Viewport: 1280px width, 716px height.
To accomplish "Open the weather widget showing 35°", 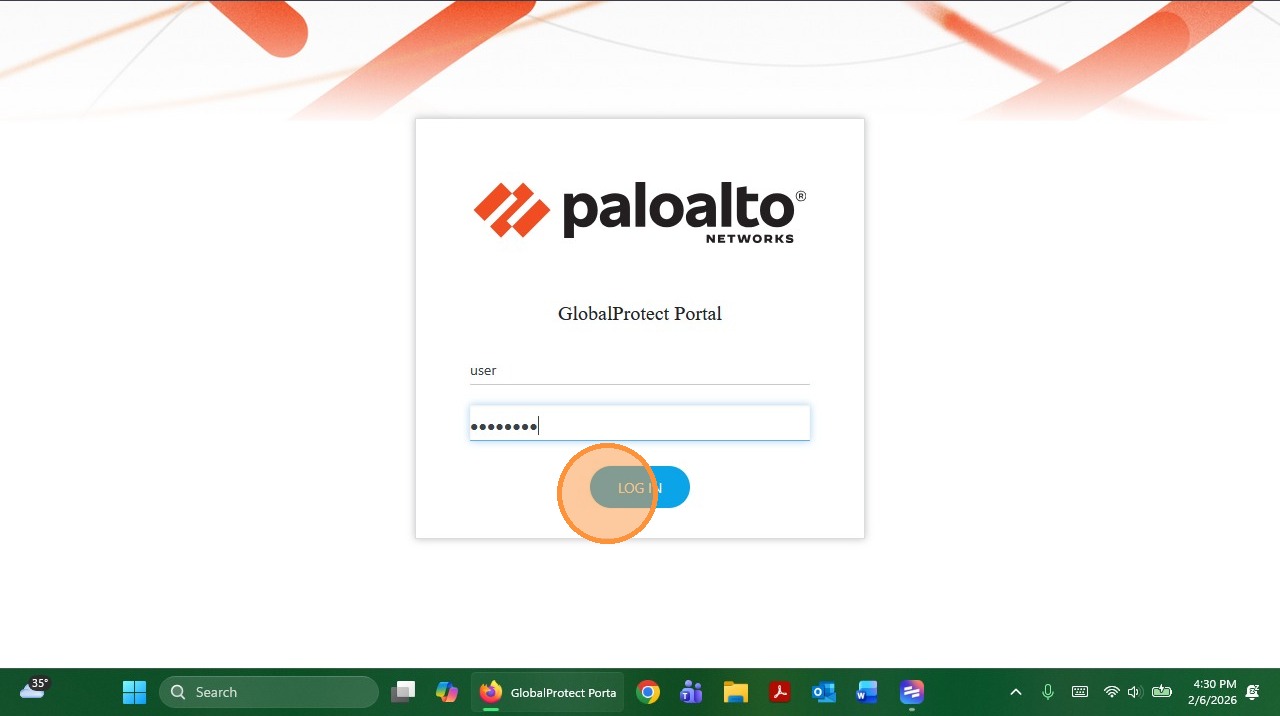I will (x=34, y=688).
